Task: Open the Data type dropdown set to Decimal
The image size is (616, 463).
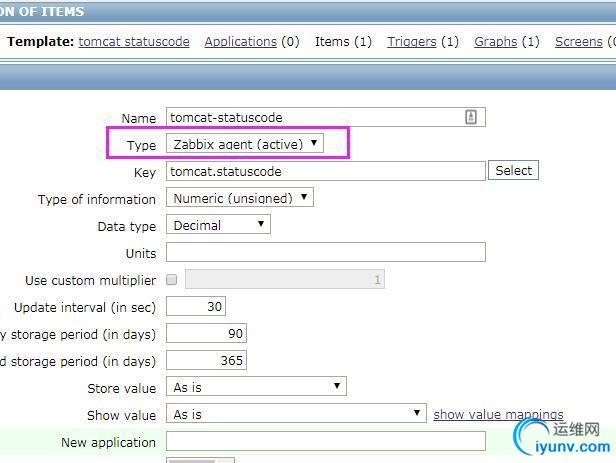Action: tap(218, 225)
